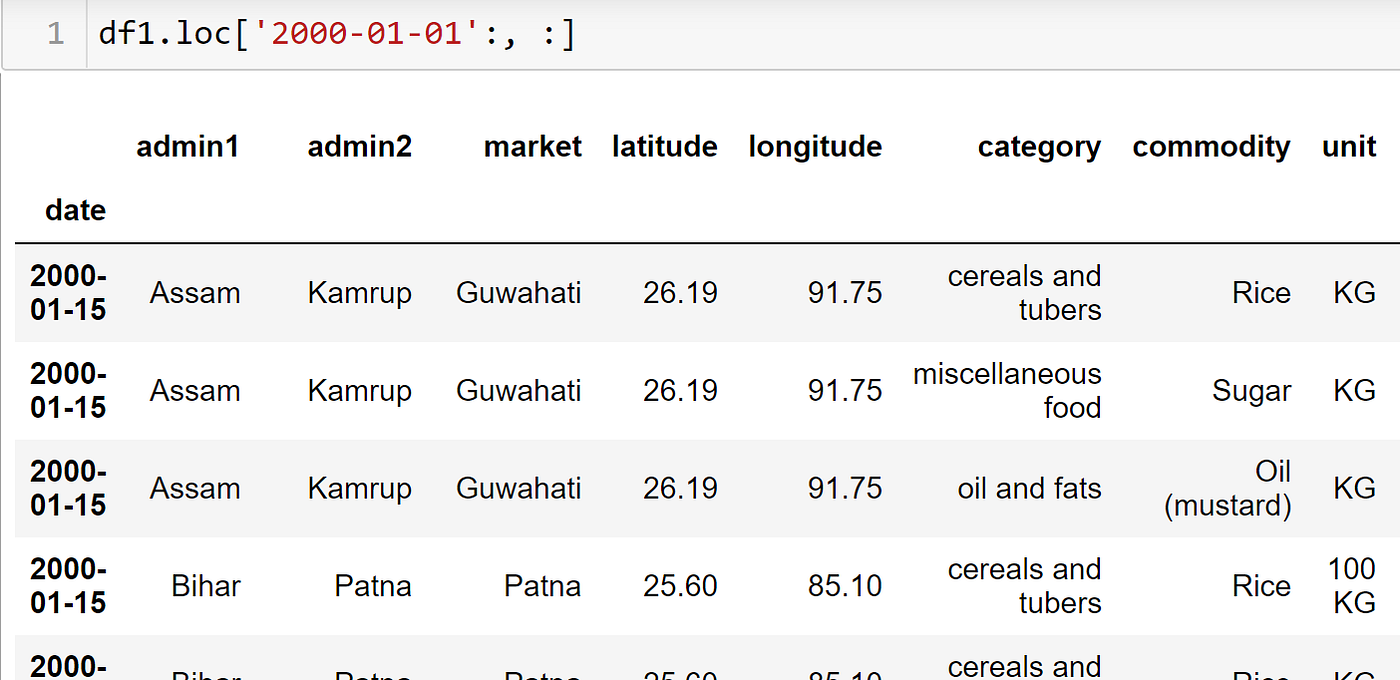Select the market column header
The width and height of the screenshot is (1400, 680).
click(532, 147)
